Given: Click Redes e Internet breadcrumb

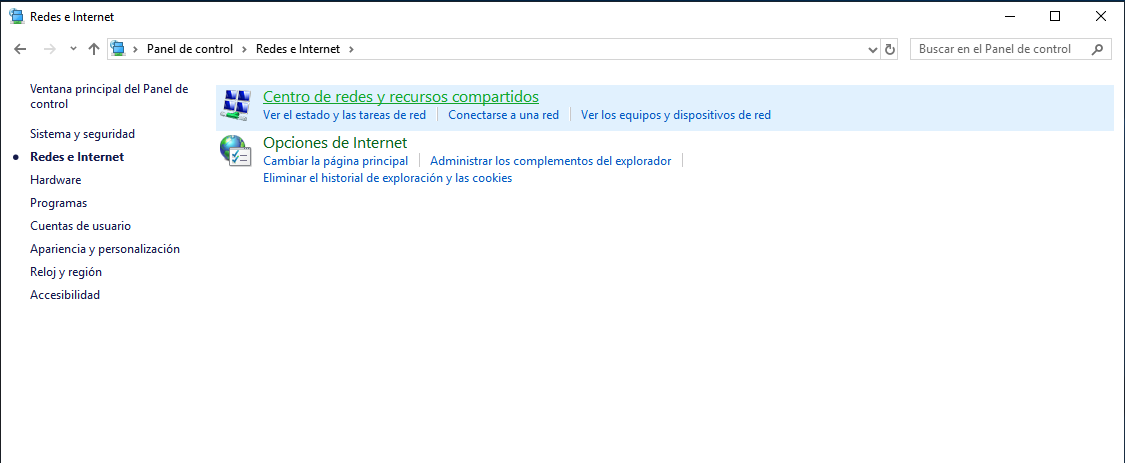Looking at the screenshot, I should [x=298, y=50].
